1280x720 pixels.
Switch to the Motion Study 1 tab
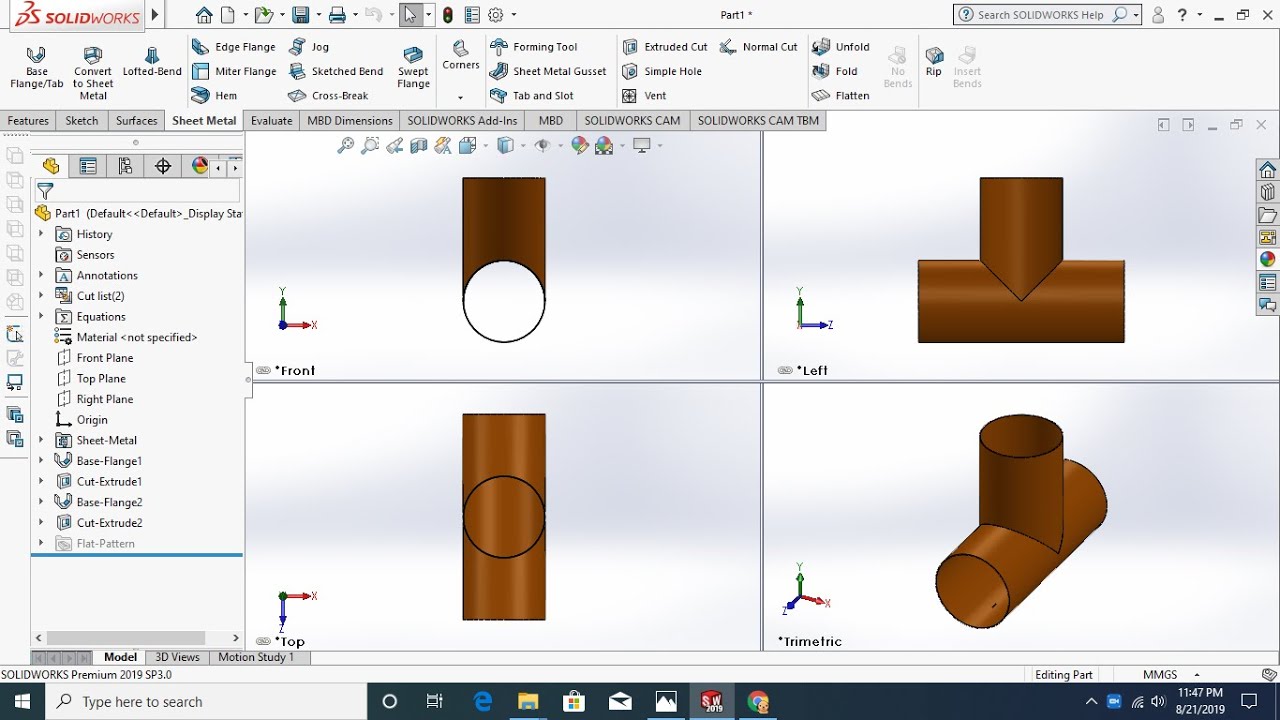coord(256,657)
